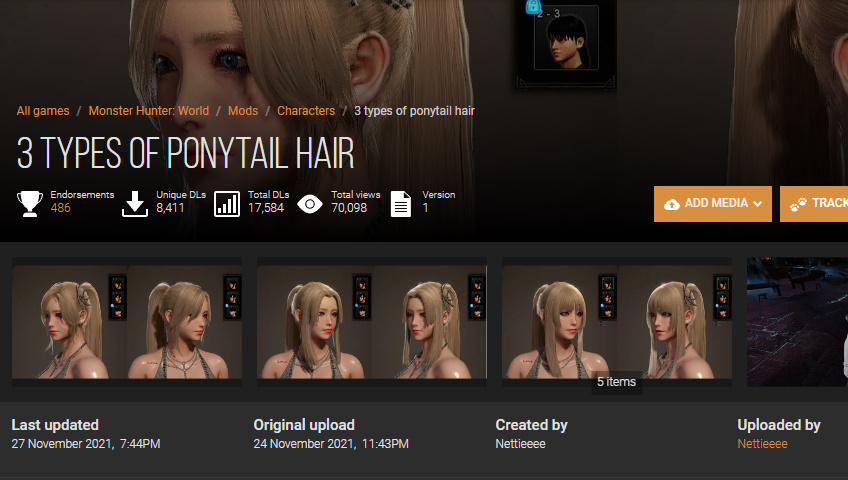
Task: Click the Uploaded by heading
Action: (779, 425)
